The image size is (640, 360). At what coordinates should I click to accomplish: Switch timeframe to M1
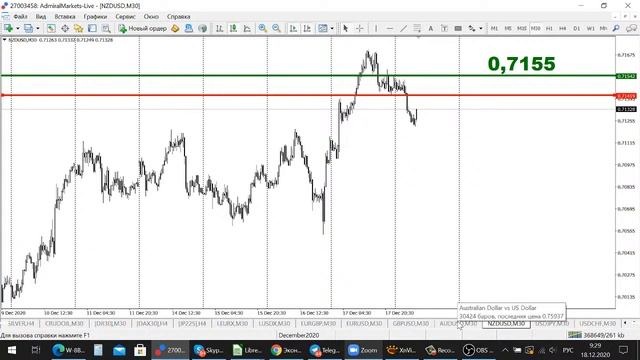494,28
